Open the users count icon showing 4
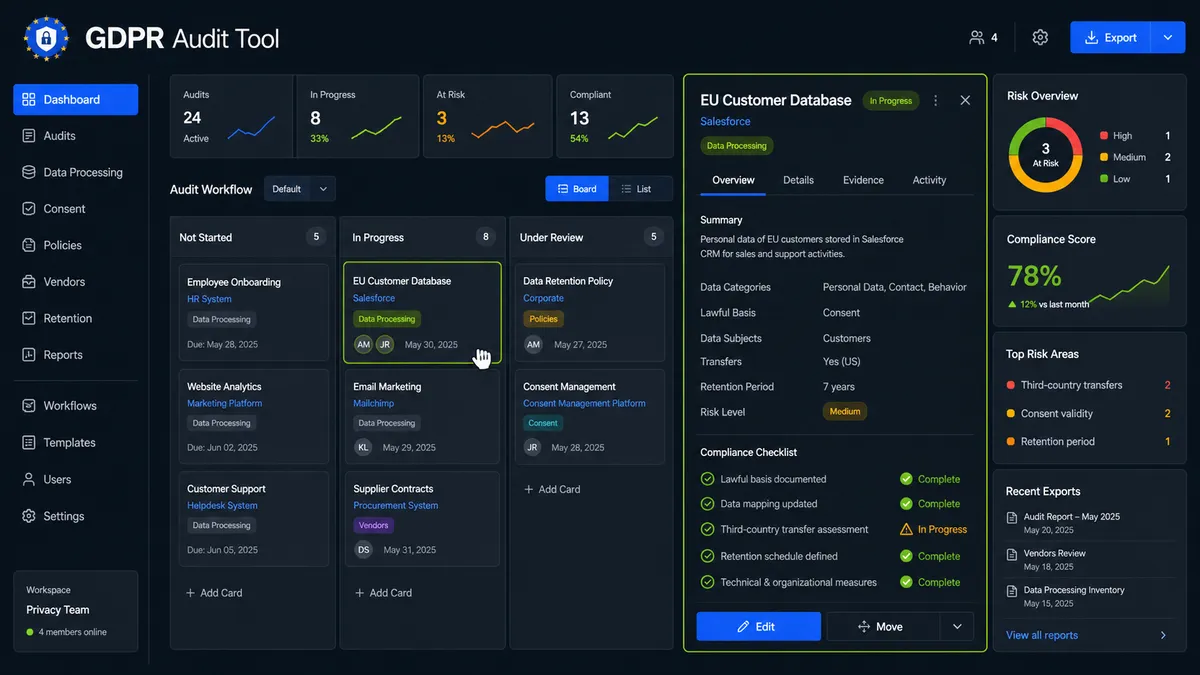The image size is (1200, 675). pos(977,38)
